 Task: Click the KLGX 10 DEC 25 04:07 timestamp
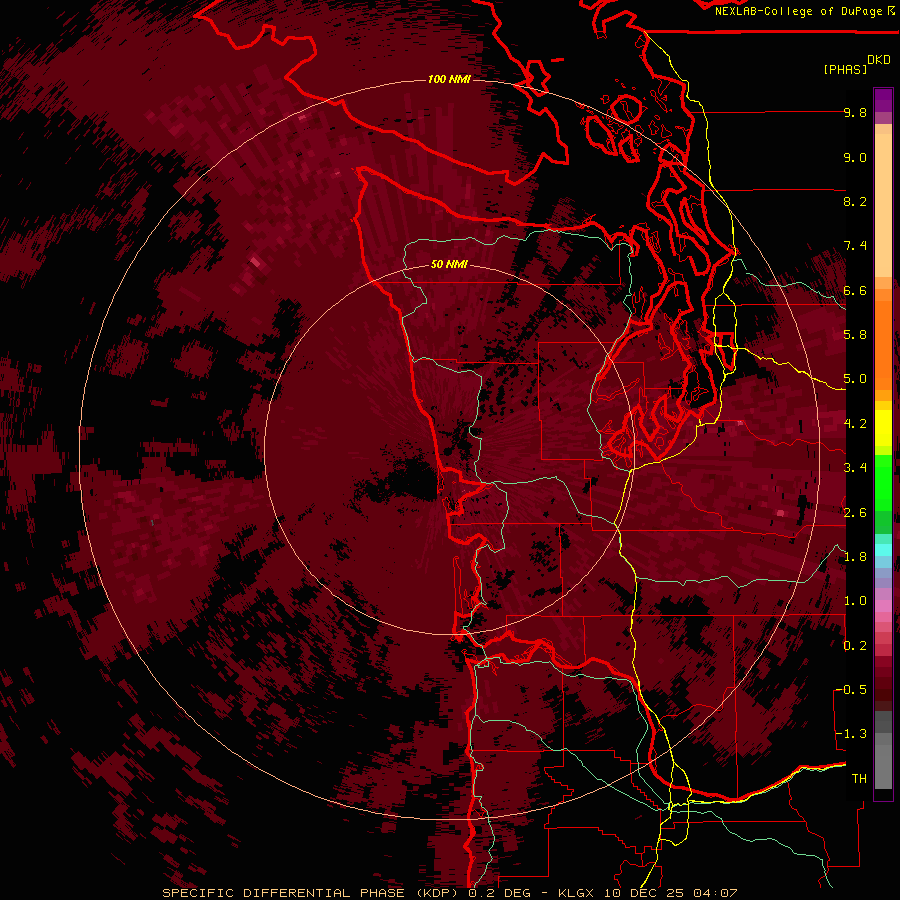tap(648, 893)
